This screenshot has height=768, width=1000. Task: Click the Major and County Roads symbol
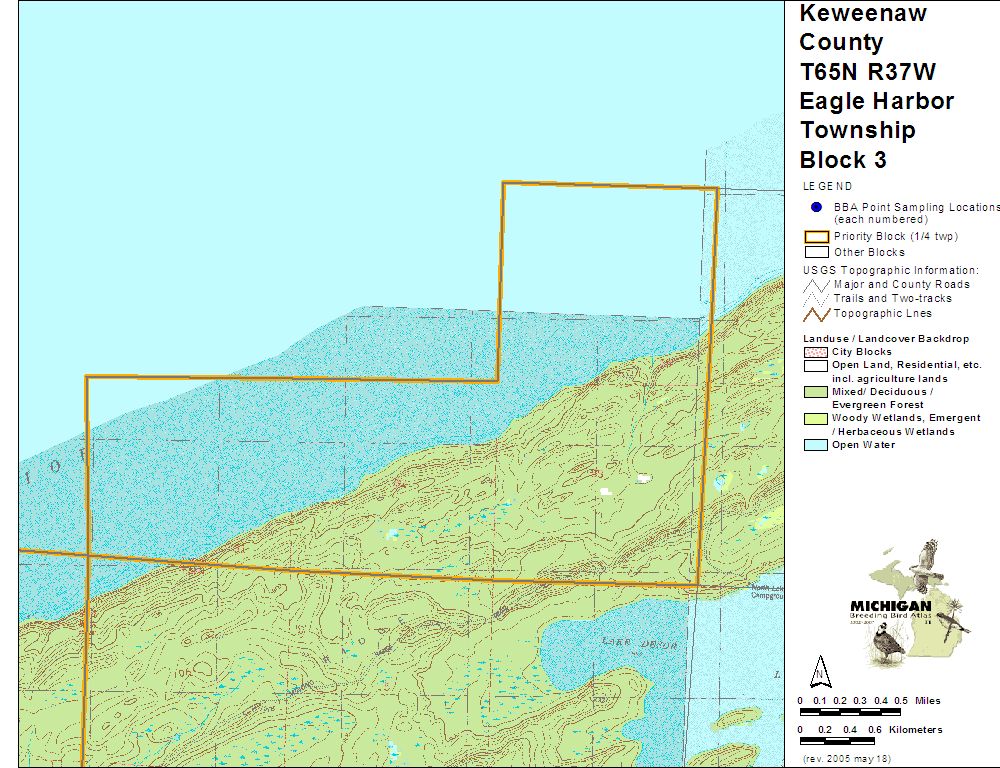(x=816, y=284)
